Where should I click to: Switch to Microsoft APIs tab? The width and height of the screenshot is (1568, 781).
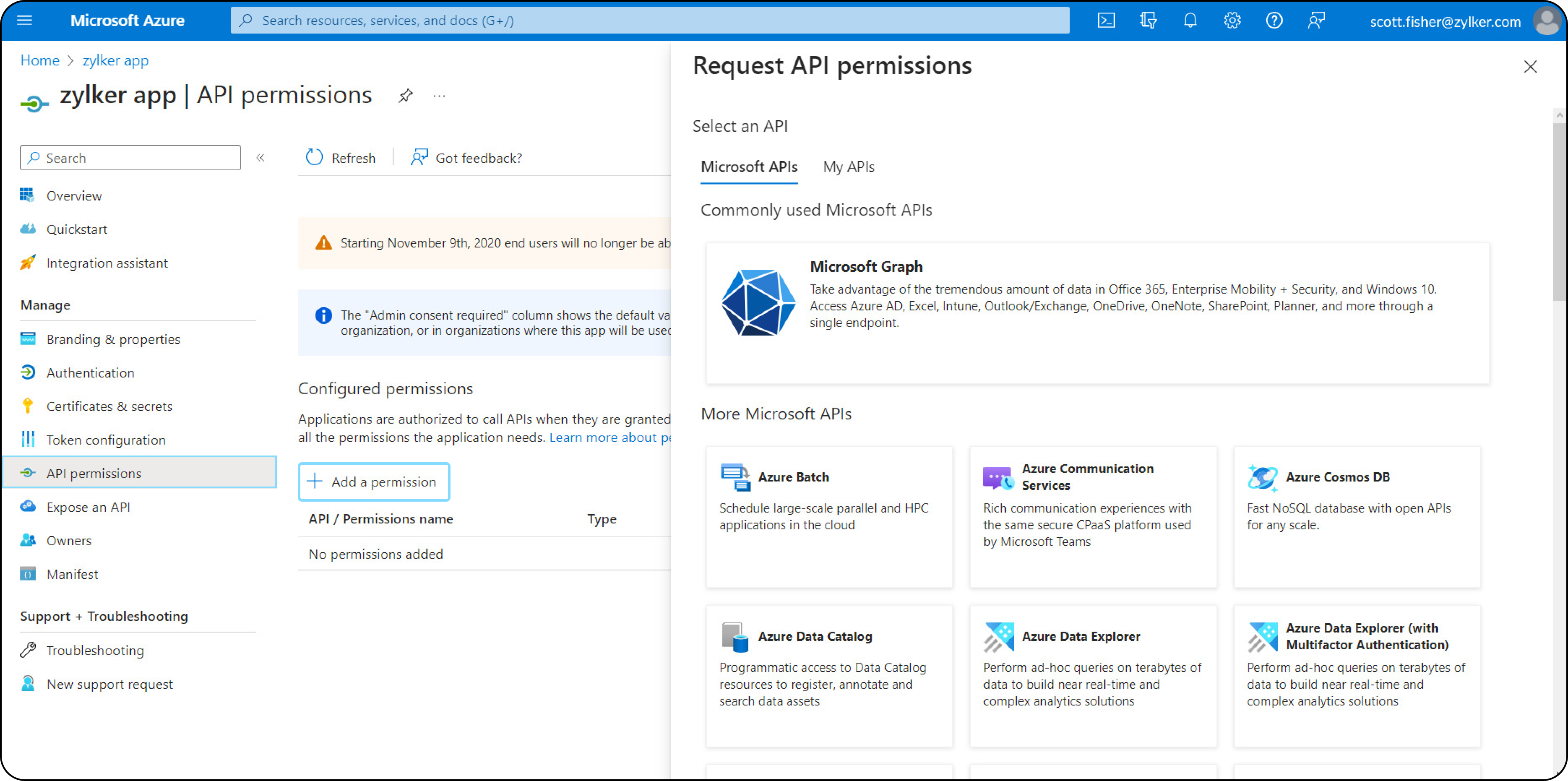tap(749, 167)
